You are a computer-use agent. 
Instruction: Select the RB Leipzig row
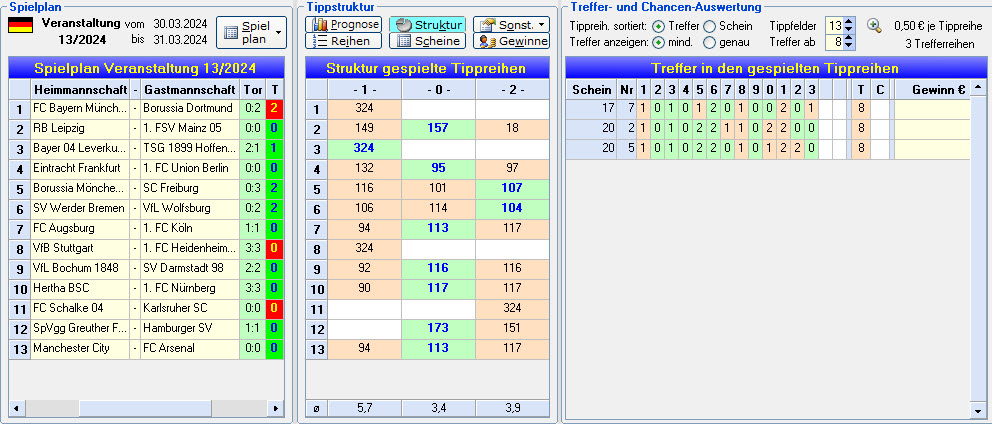[x=146, y=128]
